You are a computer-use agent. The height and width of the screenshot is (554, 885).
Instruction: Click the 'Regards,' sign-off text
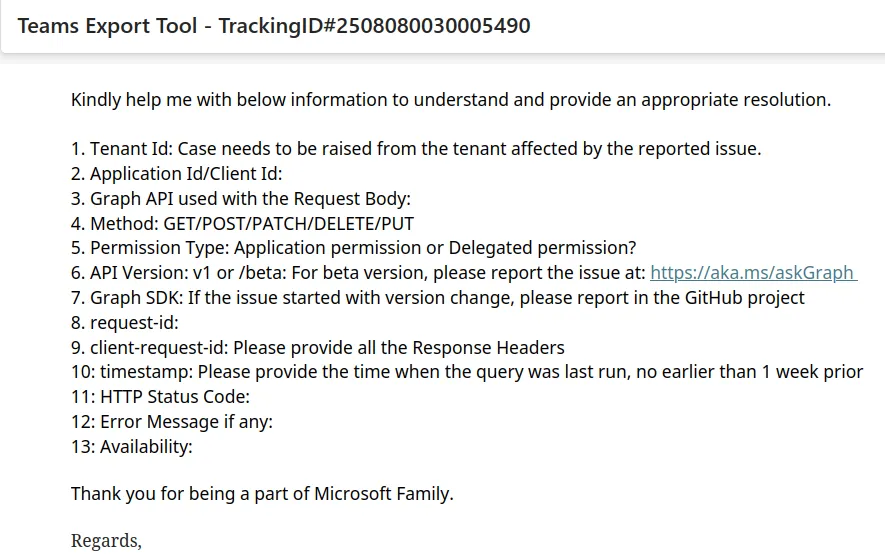(x=106, y=541)
